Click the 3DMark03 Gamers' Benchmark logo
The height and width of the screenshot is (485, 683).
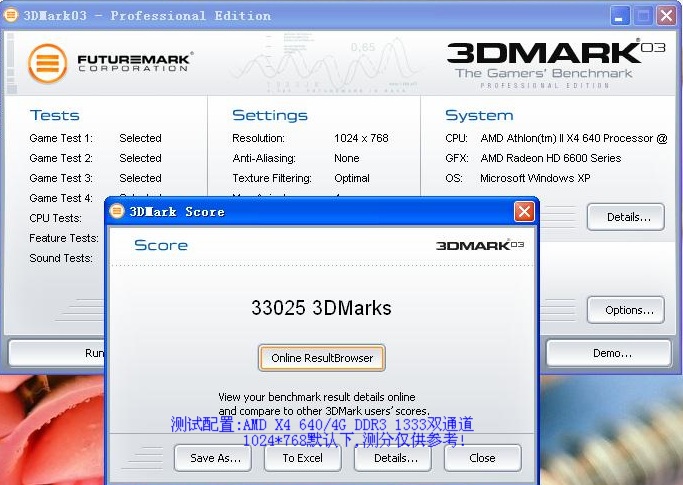[556, 64]
